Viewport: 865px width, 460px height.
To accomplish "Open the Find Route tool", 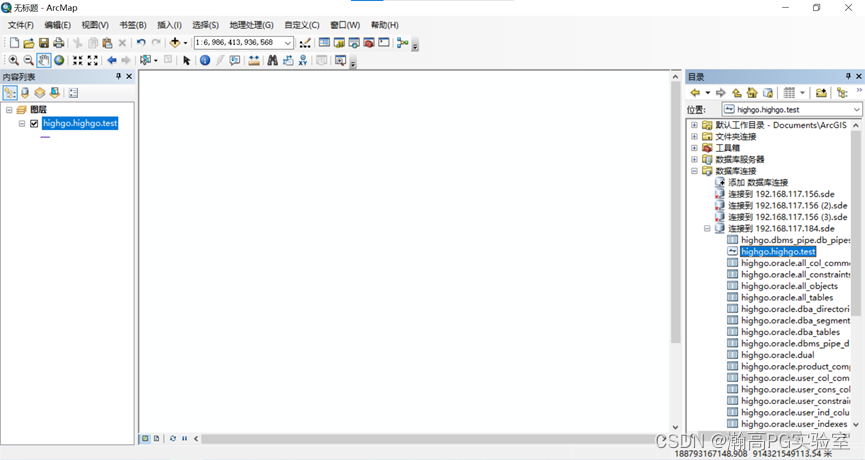I will [x=288, y=60].
